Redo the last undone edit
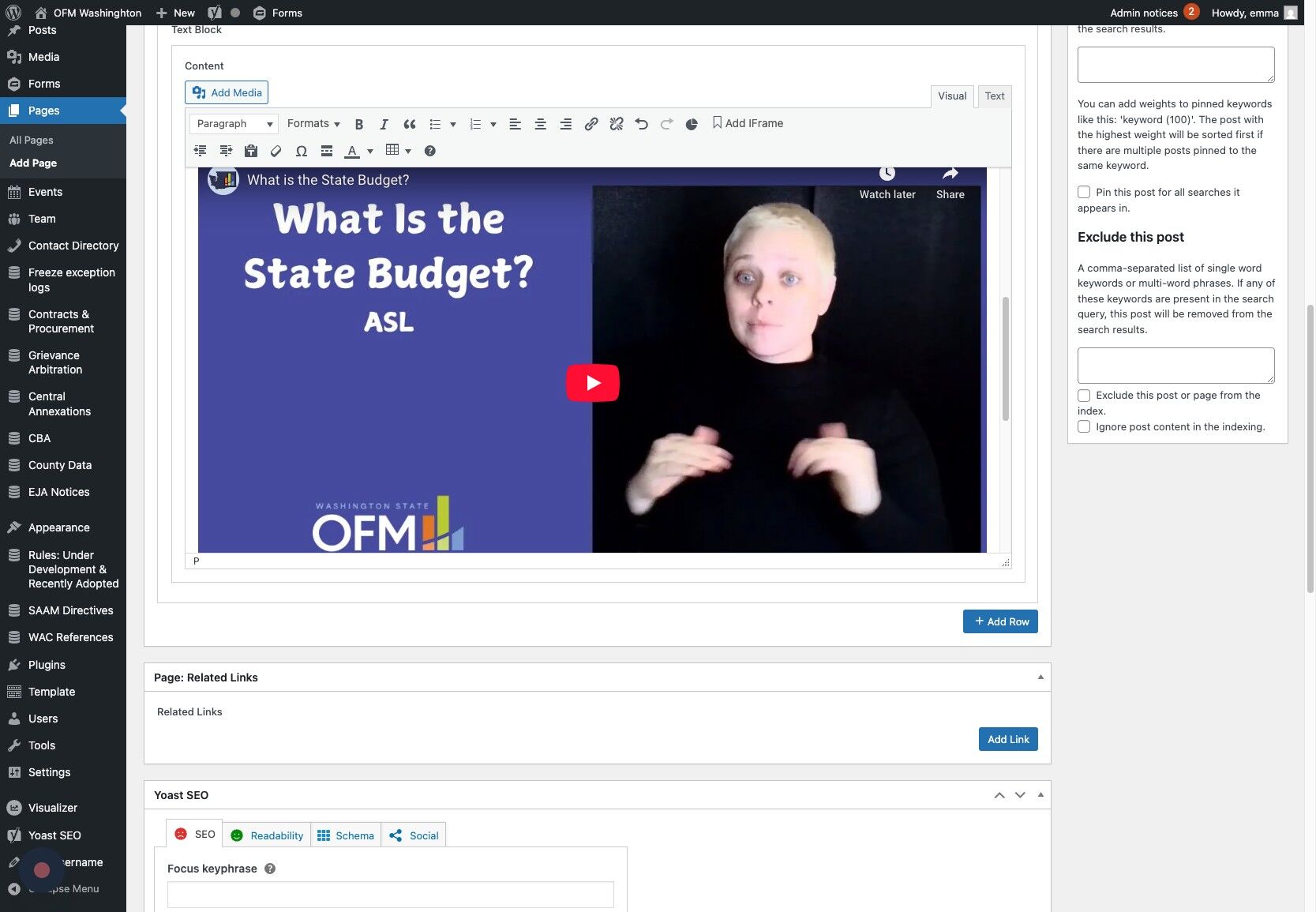 (667, 124)
